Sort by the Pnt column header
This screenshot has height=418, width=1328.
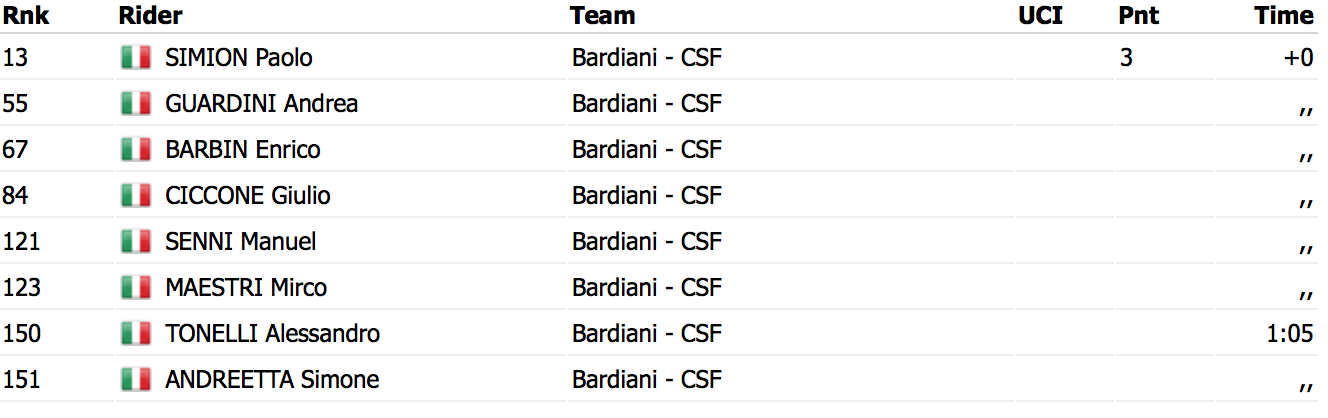click(x=1139, y=16)
